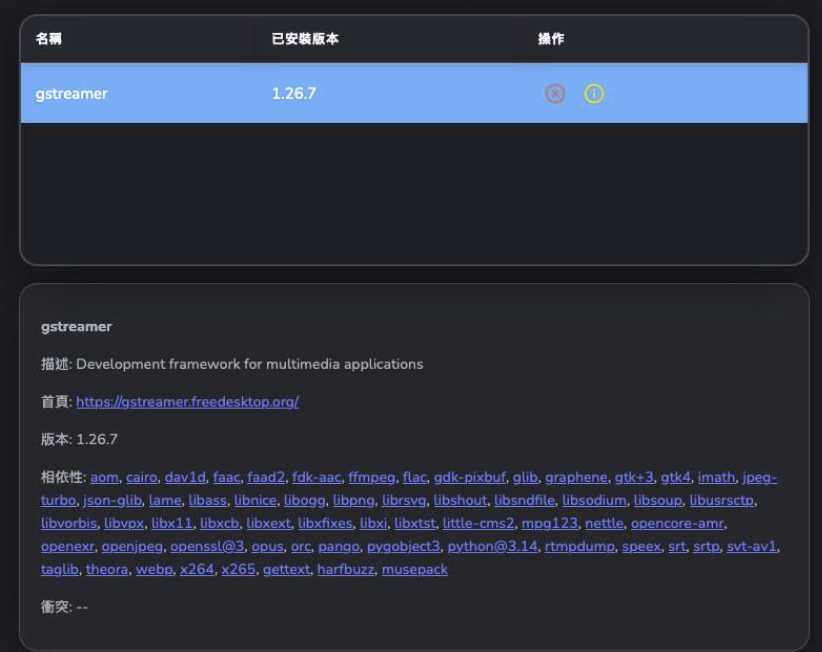Screen dimensions: 822x652
Task: Click the opencore-amr dependency link
Action: (677, 524)
